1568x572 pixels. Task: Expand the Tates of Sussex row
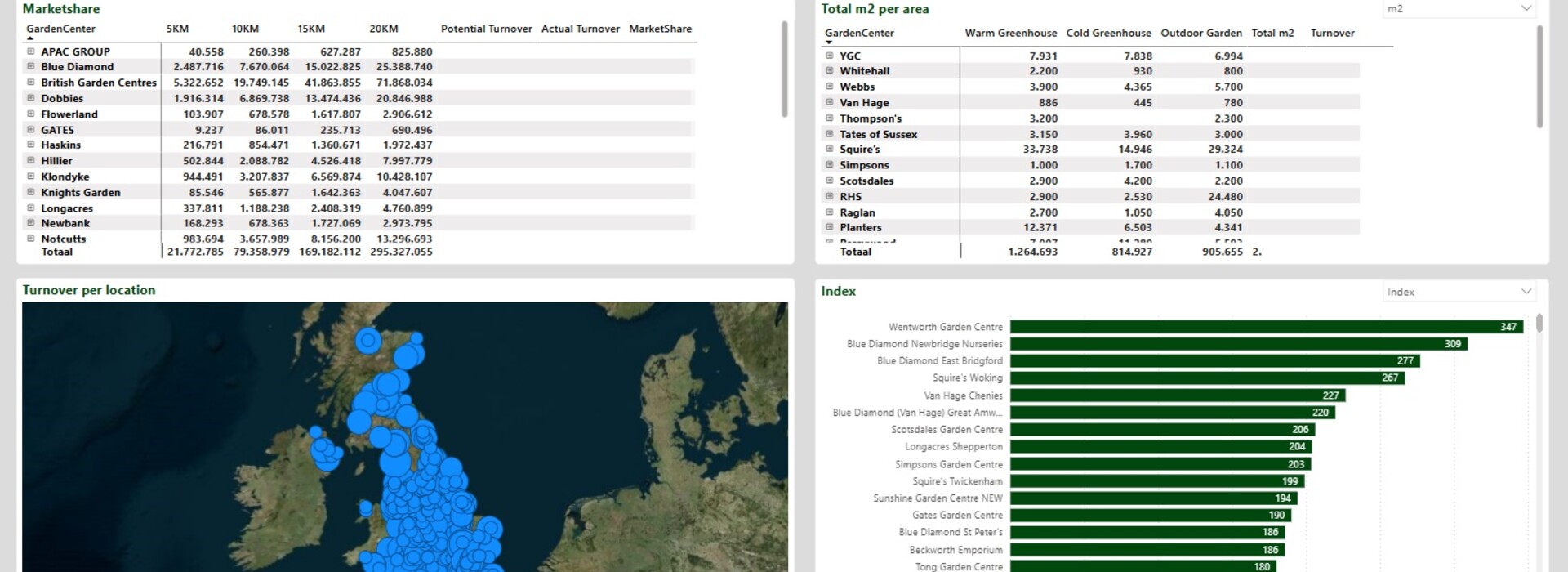pyautogui.click(x=829, y=133)
